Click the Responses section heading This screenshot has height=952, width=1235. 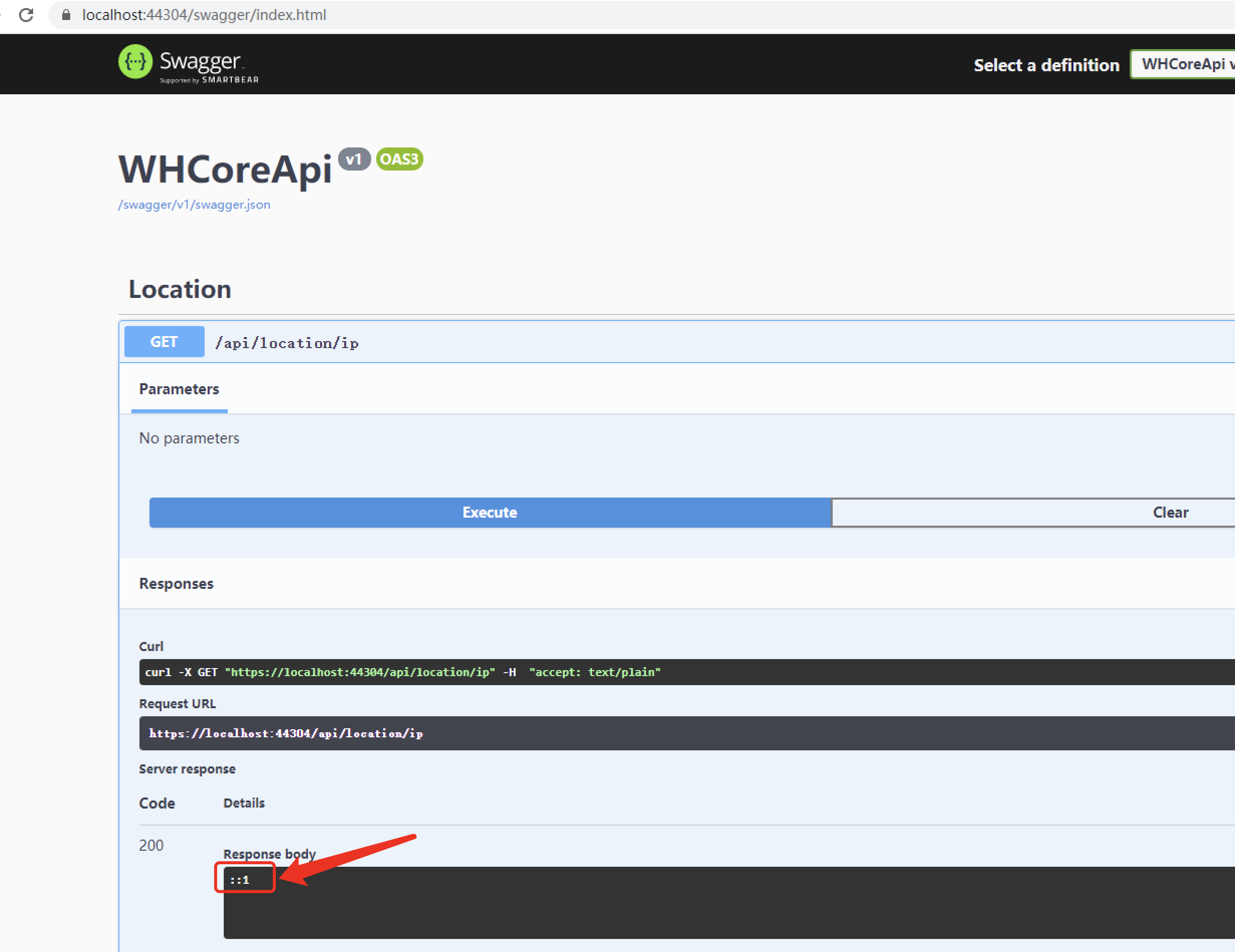(x=176, y=583)
